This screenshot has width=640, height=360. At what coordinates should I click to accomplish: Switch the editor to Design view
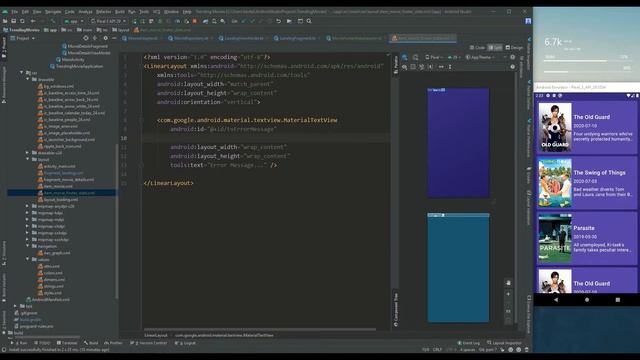coord(514,48)
